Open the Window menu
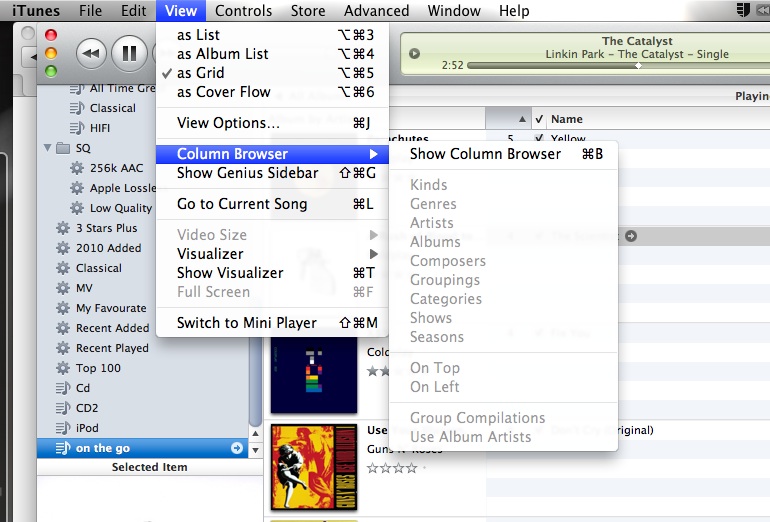This screenshot has height=522, width=770. tap(454, 10)
